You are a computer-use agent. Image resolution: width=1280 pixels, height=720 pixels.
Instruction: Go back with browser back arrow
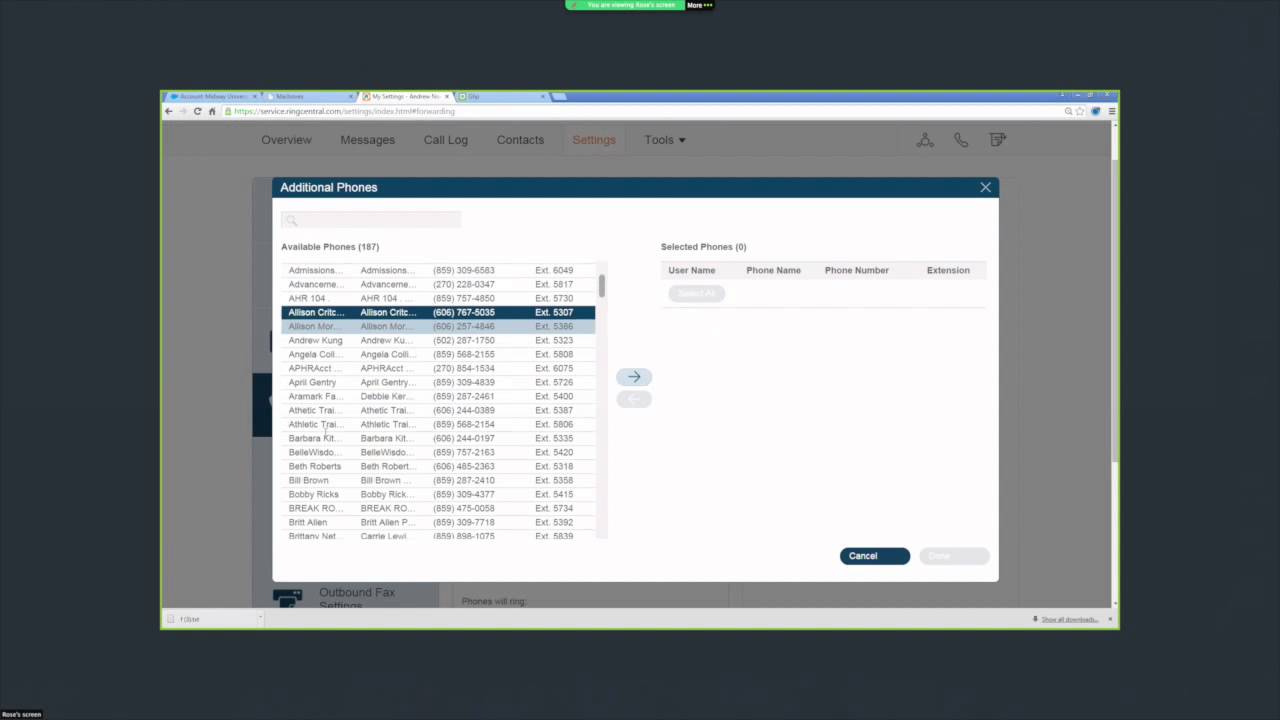[169, 111]
